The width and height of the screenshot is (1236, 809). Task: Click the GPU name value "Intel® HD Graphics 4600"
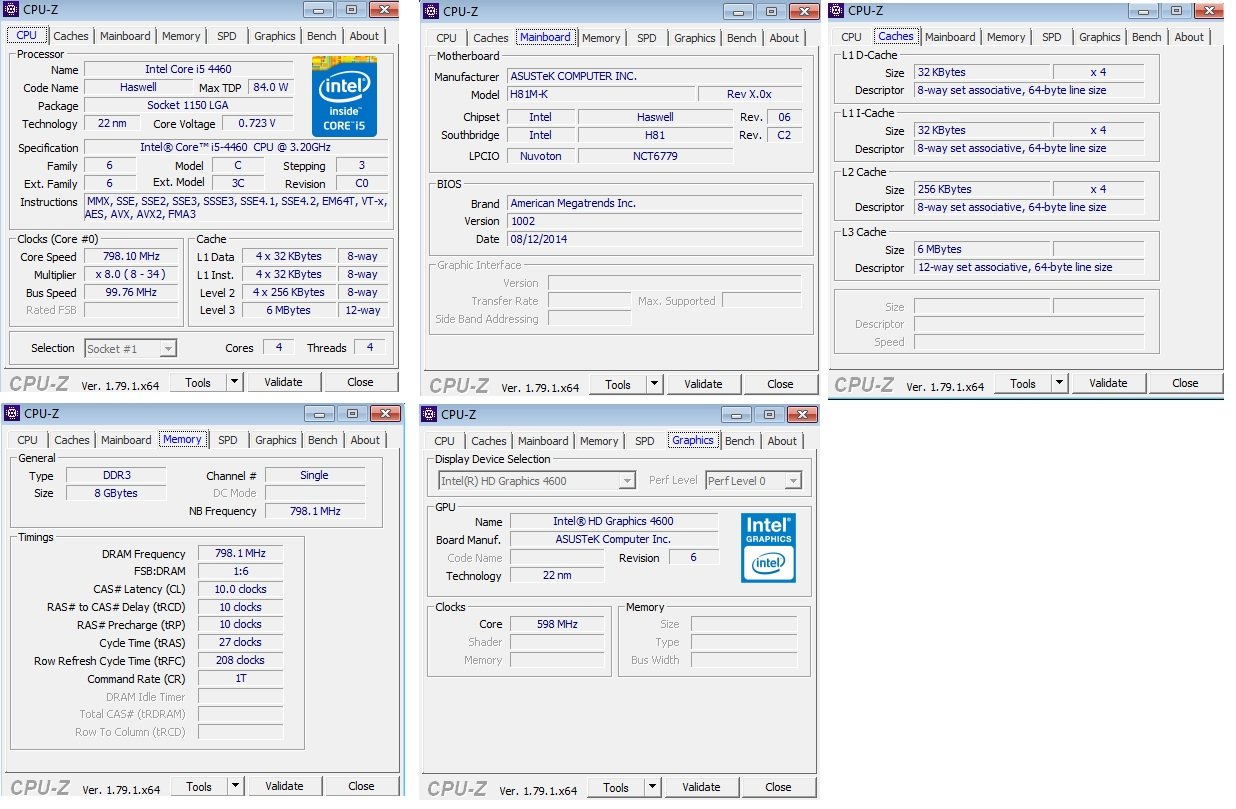613,521
